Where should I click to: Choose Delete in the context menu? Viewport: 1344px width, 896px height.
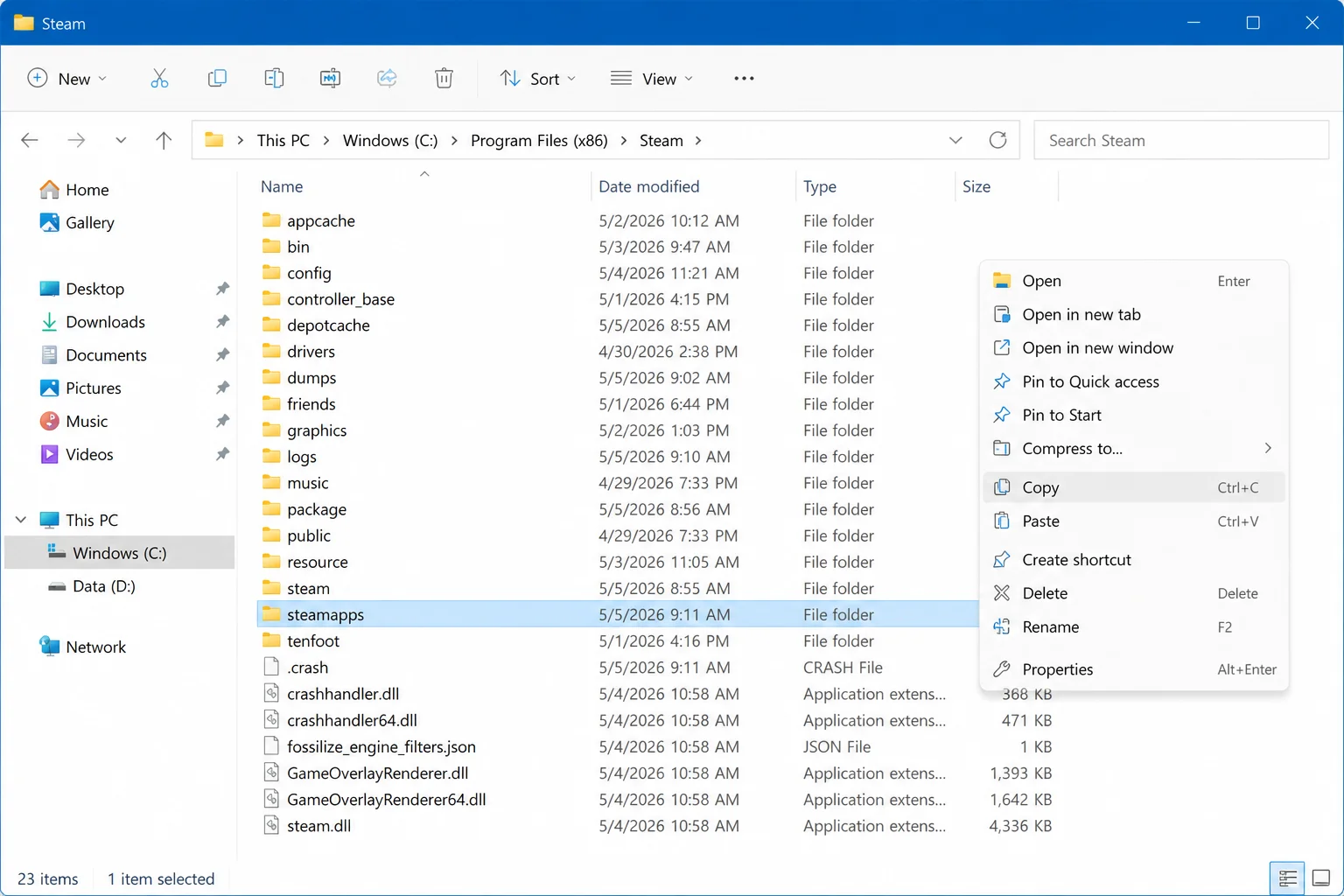pyautogui.click(x=1134, y=593)
